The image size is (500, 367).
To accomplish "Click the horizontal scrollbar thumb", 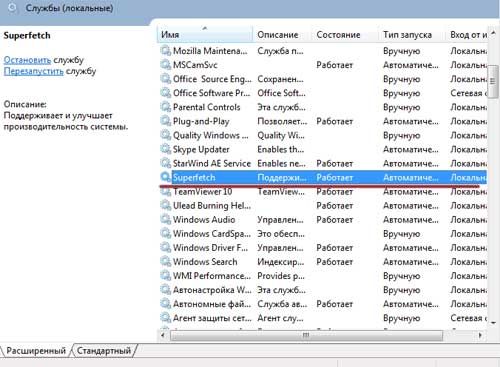I will pyautogui.click(x=306, y=335).
